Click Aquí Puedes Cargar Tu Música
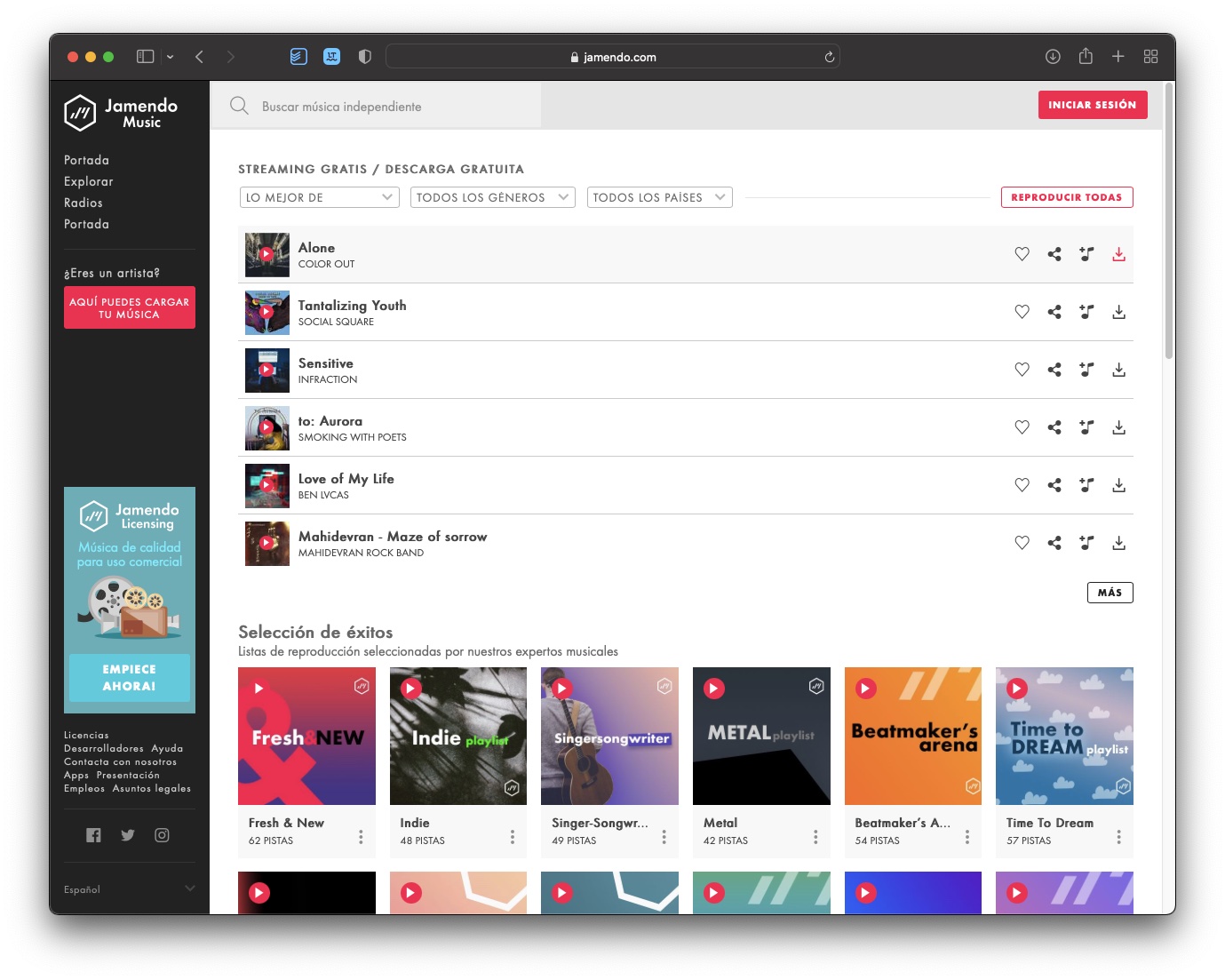The height and width of the screenshot is (980, 1225). point(130,307)
